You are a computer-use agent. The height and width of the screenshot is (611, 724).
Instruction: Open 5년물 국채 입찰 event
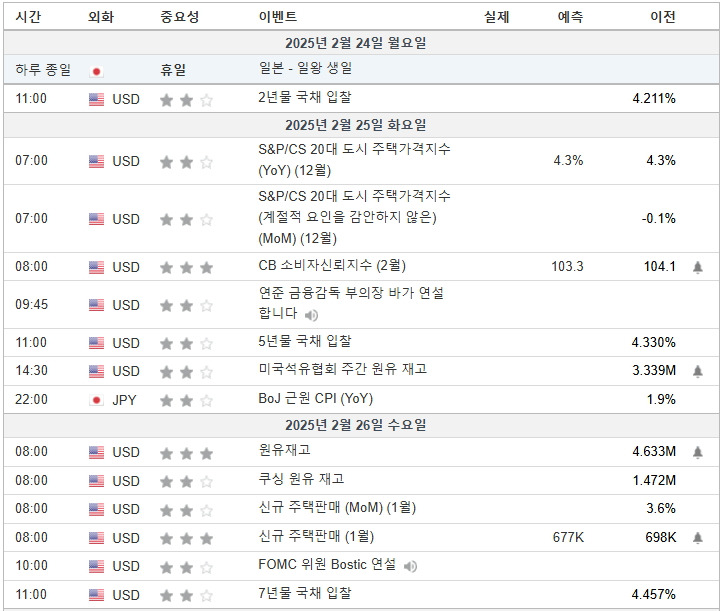[305, 341]
